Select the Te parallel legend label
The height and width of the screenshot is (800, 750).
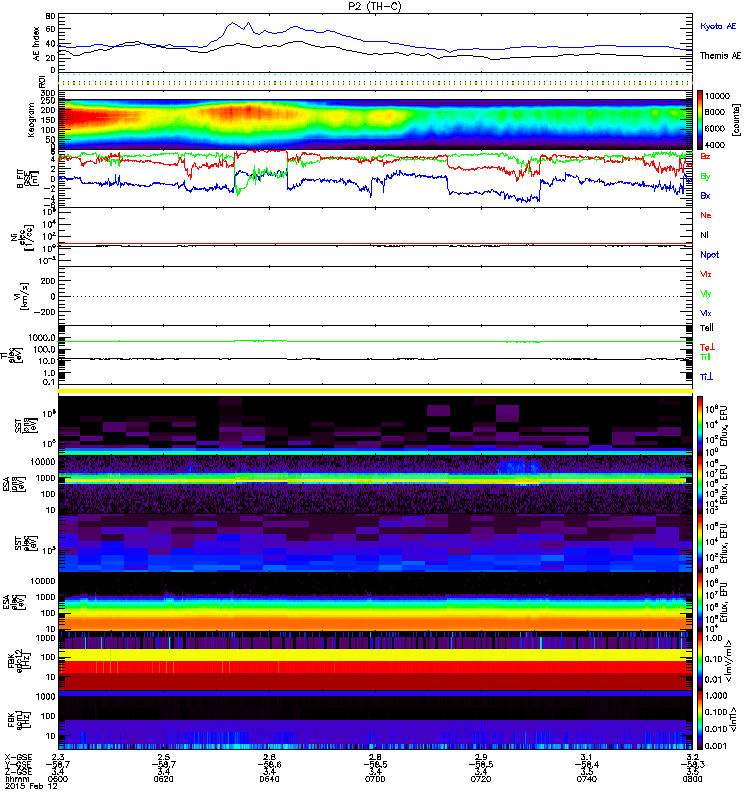click(x=707, y=328)
